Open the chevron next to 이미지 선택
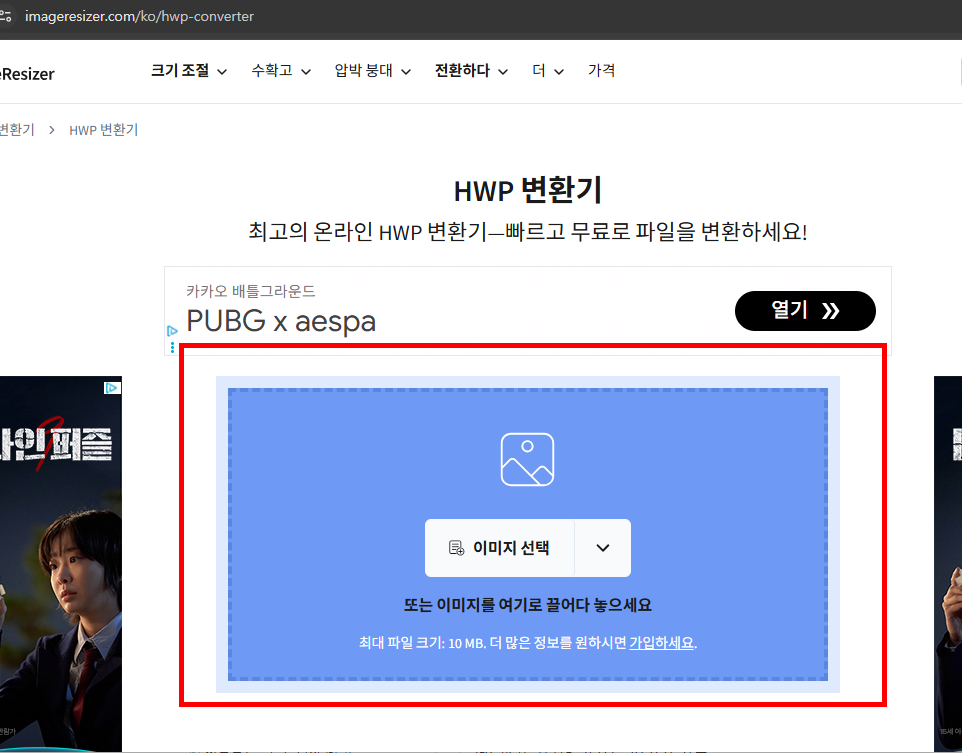This screenshot has width=962, height=753. [x=601, y=547]
